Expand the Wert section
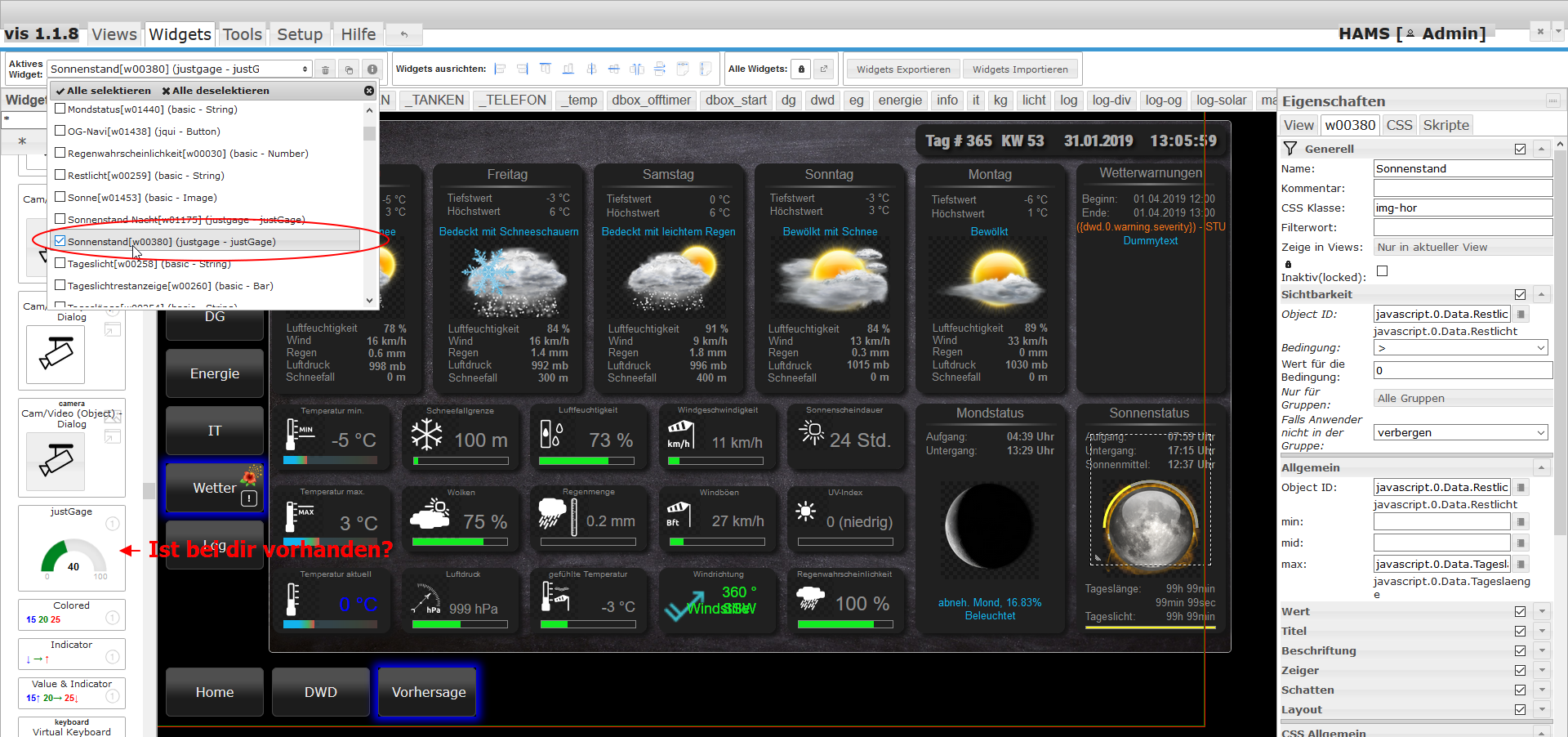 [x=1541, y=611]
